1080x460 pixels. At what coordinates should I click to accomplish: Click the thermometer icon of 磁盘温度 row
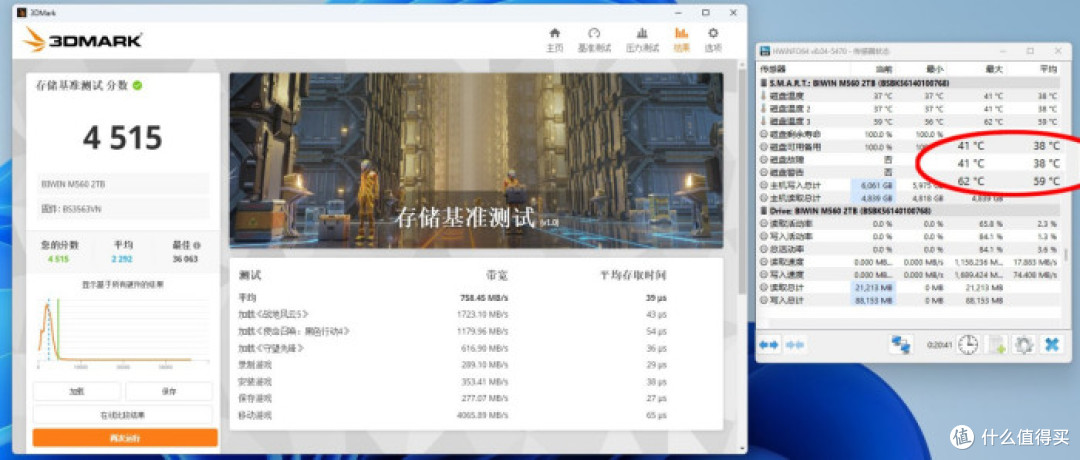pyautogui.click(x=763, y=95)
